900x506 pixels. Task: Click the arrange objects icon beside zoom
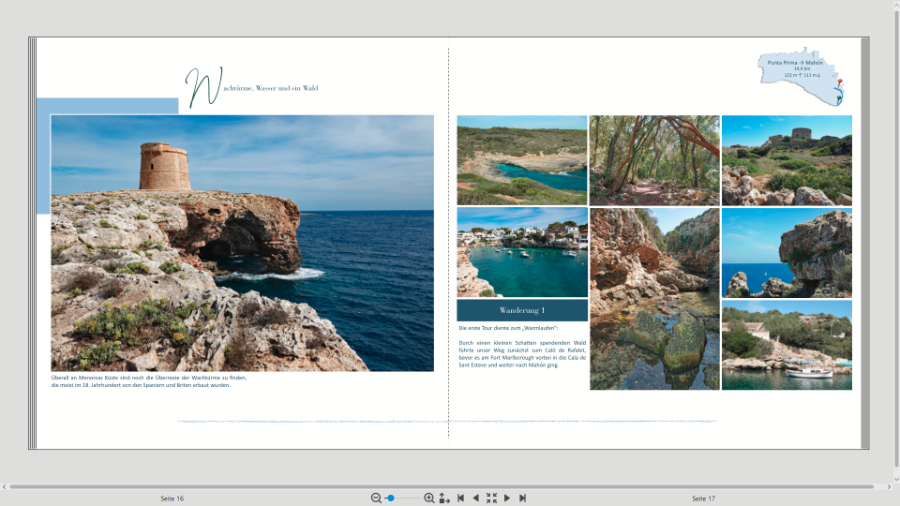click(x=444, y=498)
